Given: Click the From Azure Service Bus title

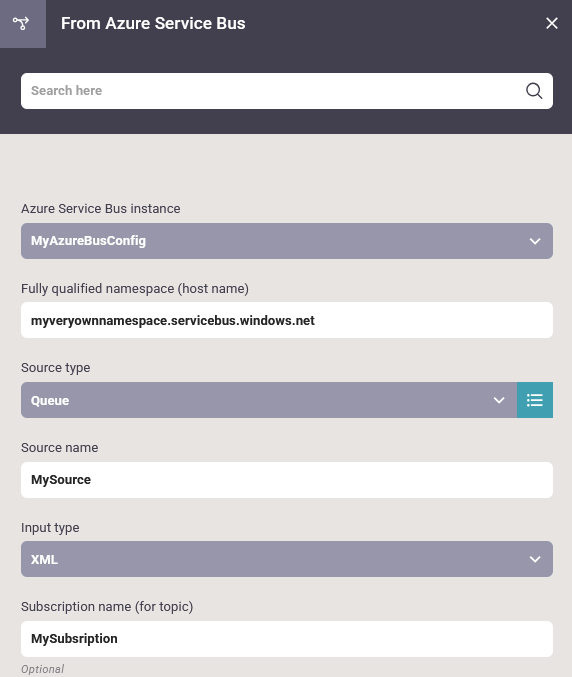Looking at the screenshot, I should [x=153, y=23].
